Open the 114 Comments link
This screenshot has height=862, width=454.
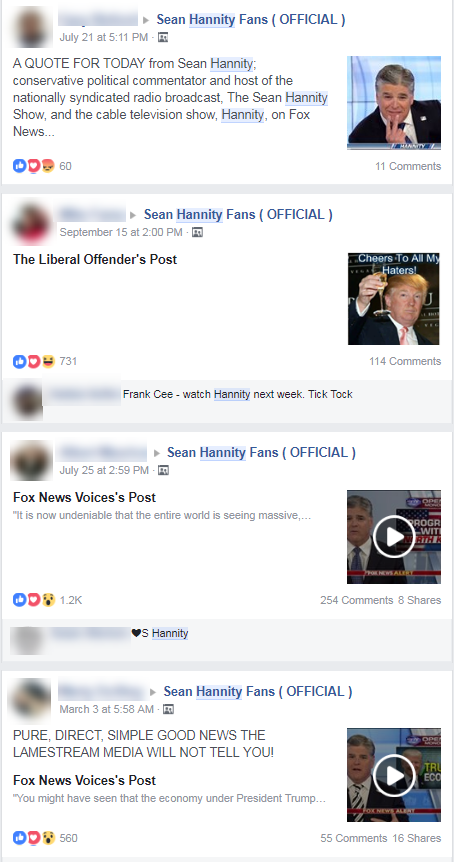point(405,361)
